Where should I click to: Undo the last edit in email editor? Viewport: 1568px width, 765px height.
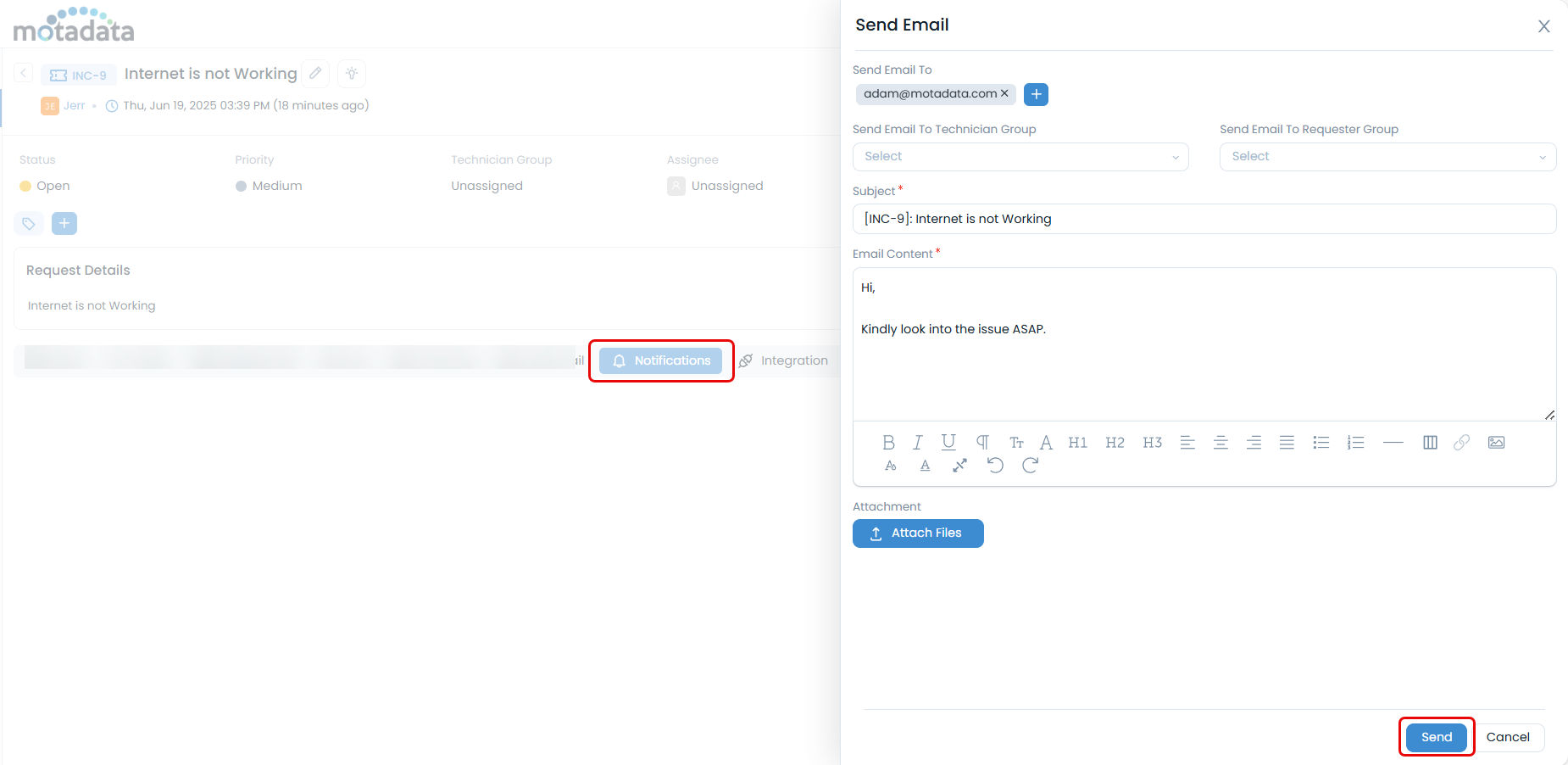click(995, 465)
